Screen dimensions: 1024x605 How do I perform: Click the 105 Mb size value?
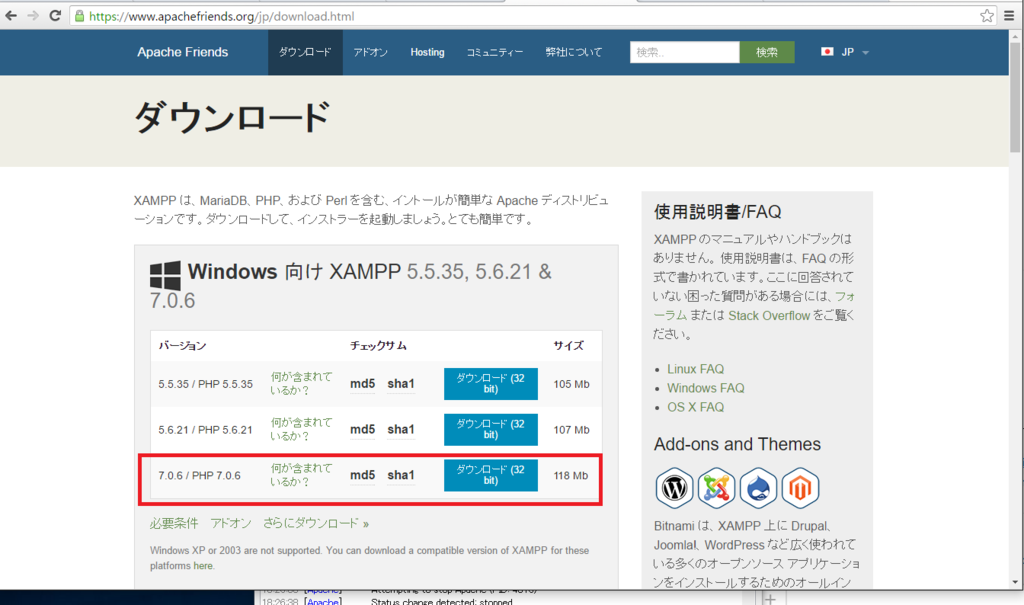pos(571,384)
